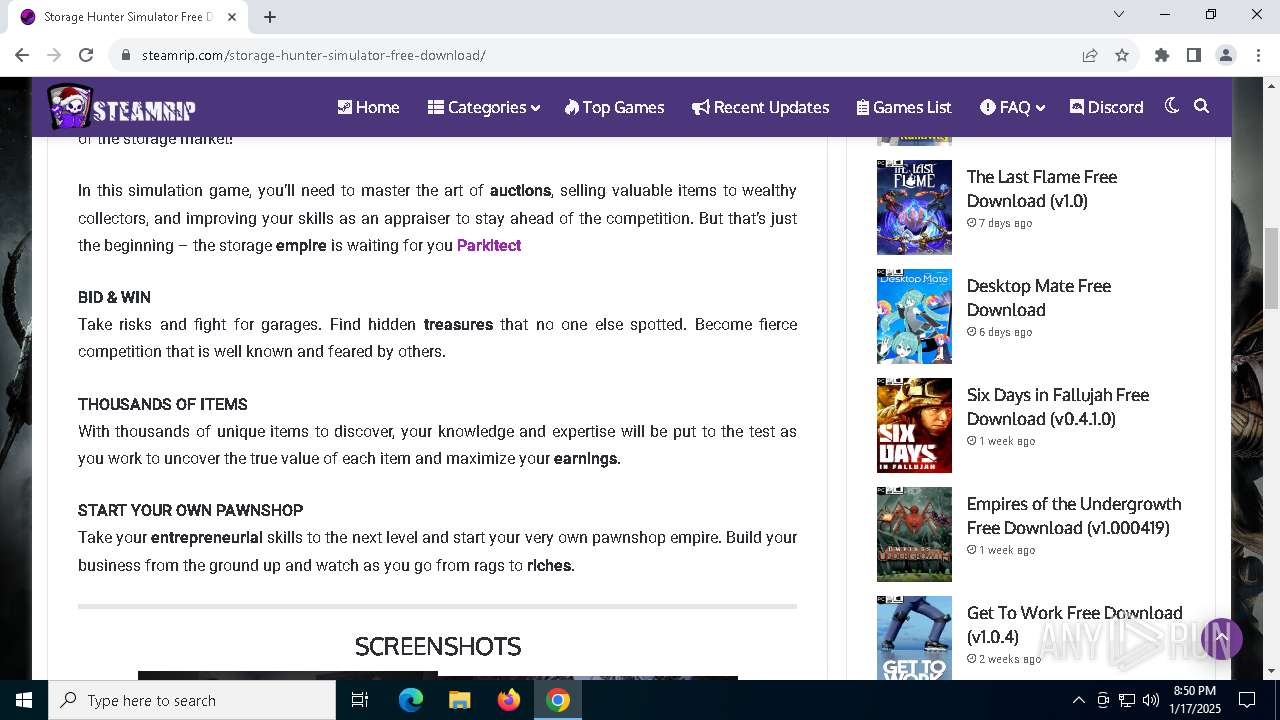Click the START YOUR OWN PAWNSHOP heading
This screenshot has width=1280, height=720.
[x=190, y=510]
